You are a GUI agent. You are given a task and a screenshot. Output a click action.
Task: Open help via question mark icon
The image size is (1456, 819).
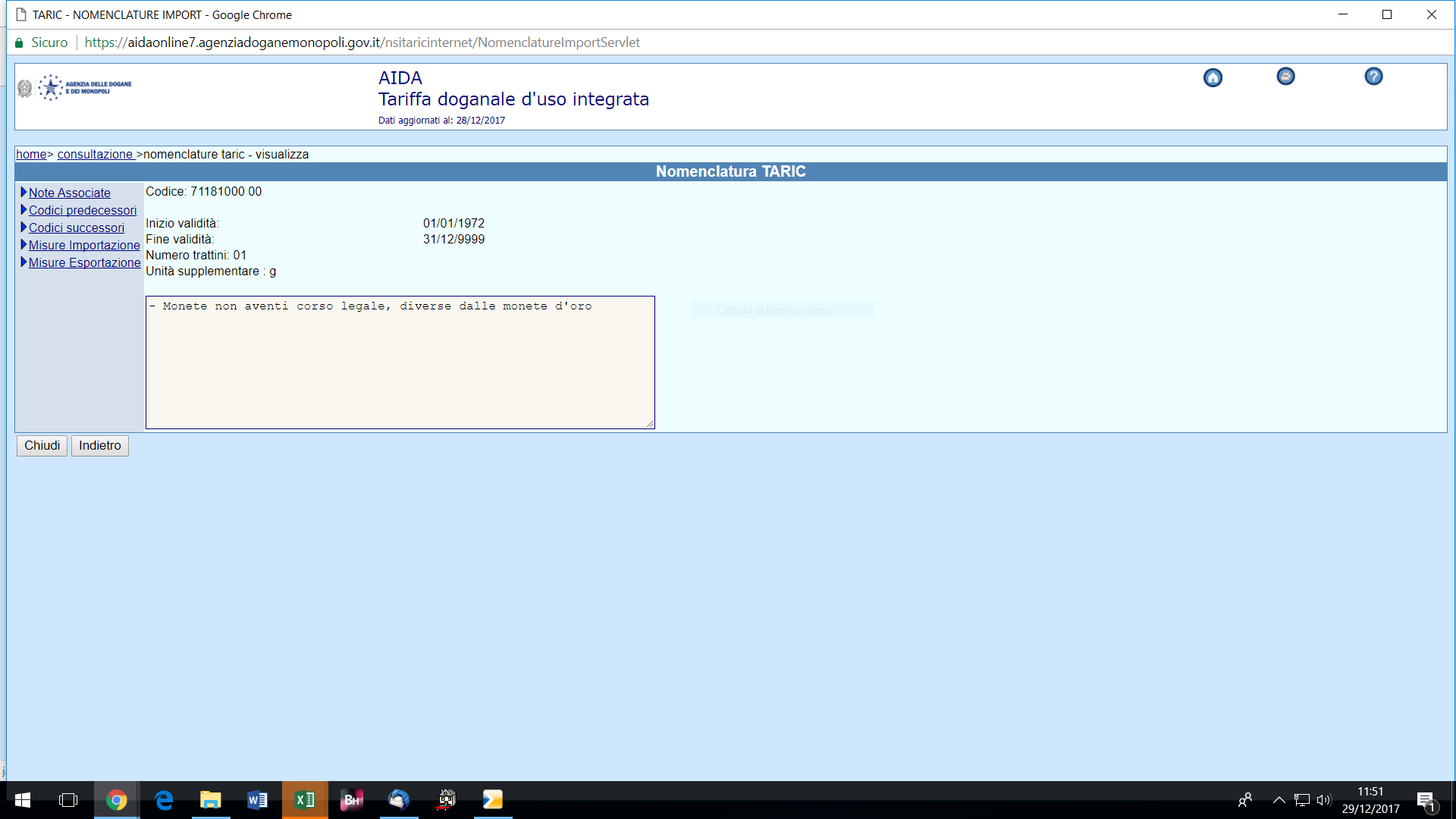(1373, 77)
